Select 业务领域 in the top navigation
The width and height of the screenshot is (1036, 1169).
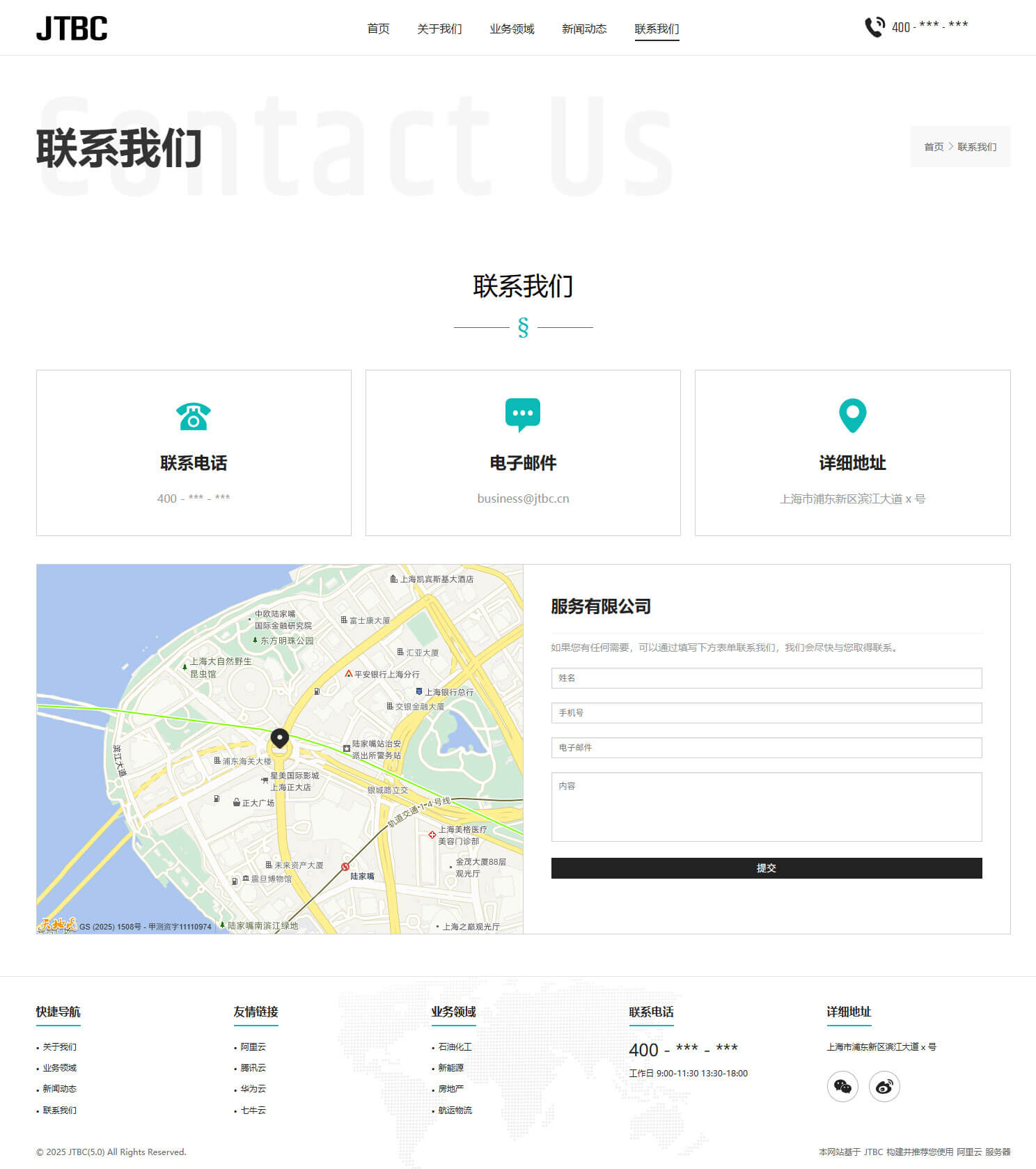click(x=512, y=29)
